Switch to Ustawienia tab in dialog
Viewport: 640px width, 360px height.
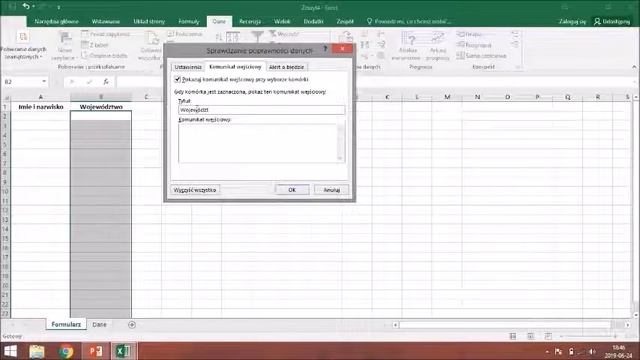pyautogui.click(x=188, y=67)
